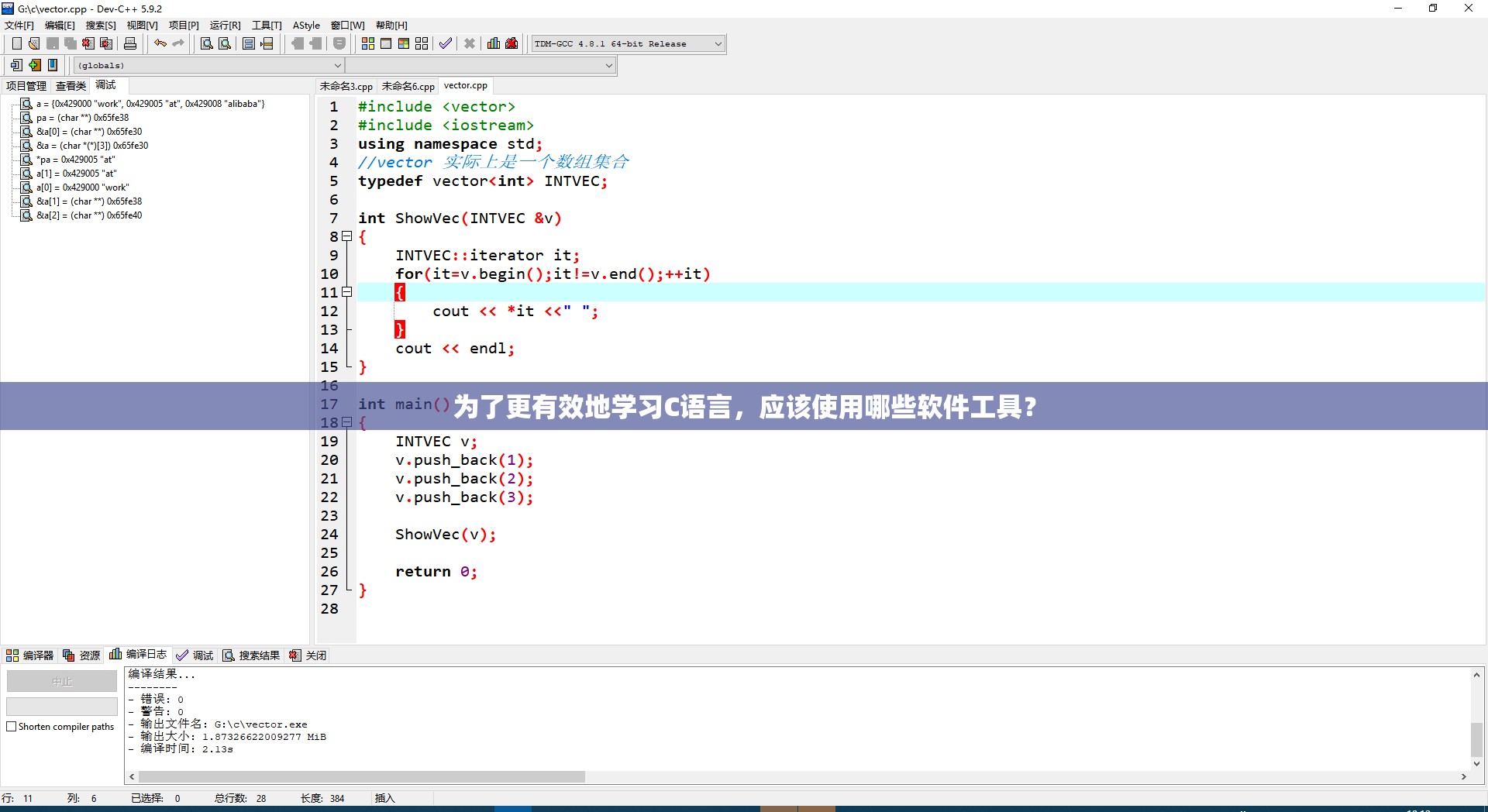Screen dimensions: 1488x812
Task: Click the Save All toolbar icon
Action: 71,44
